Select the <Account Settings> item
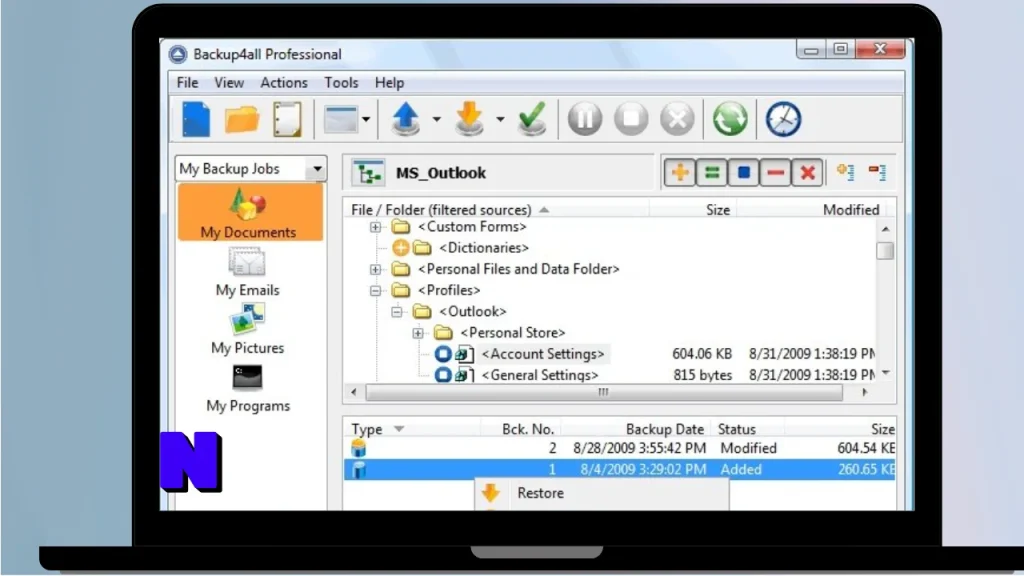 point(543,354)
